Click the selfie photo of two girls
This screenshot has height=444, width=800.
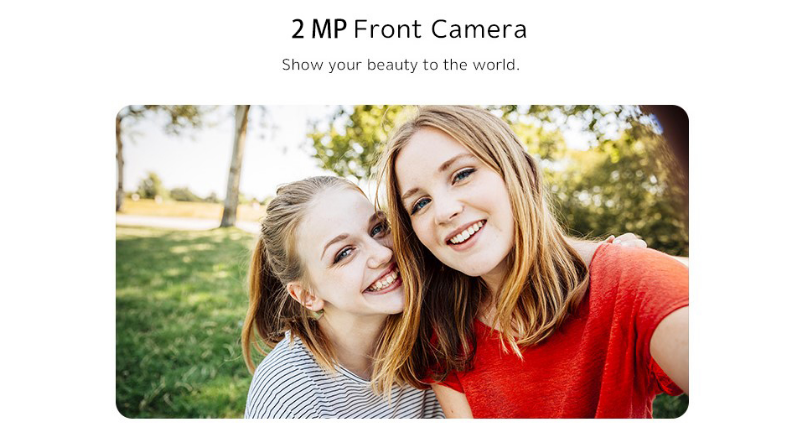[x=402, y=262]
